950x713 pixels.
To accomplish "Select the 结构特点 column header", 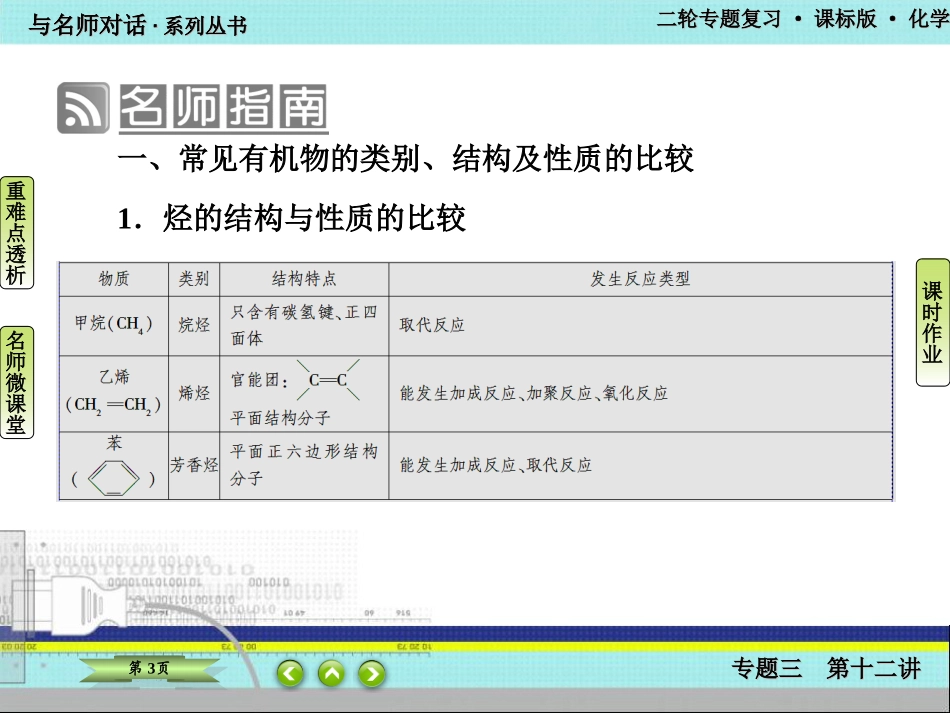I will click(304, 279).
